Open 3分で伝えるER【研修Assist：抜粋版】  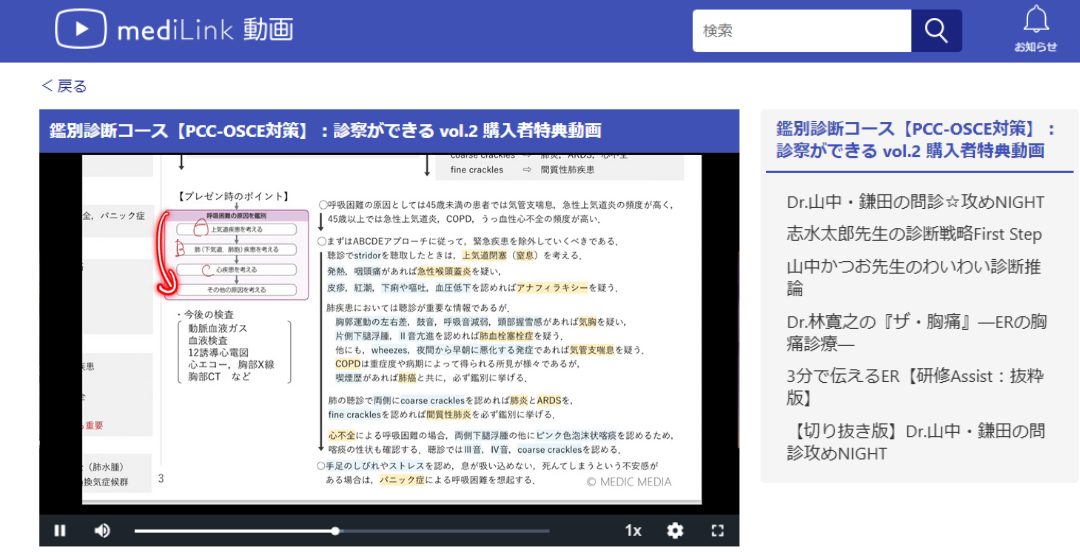coord(915,387)
